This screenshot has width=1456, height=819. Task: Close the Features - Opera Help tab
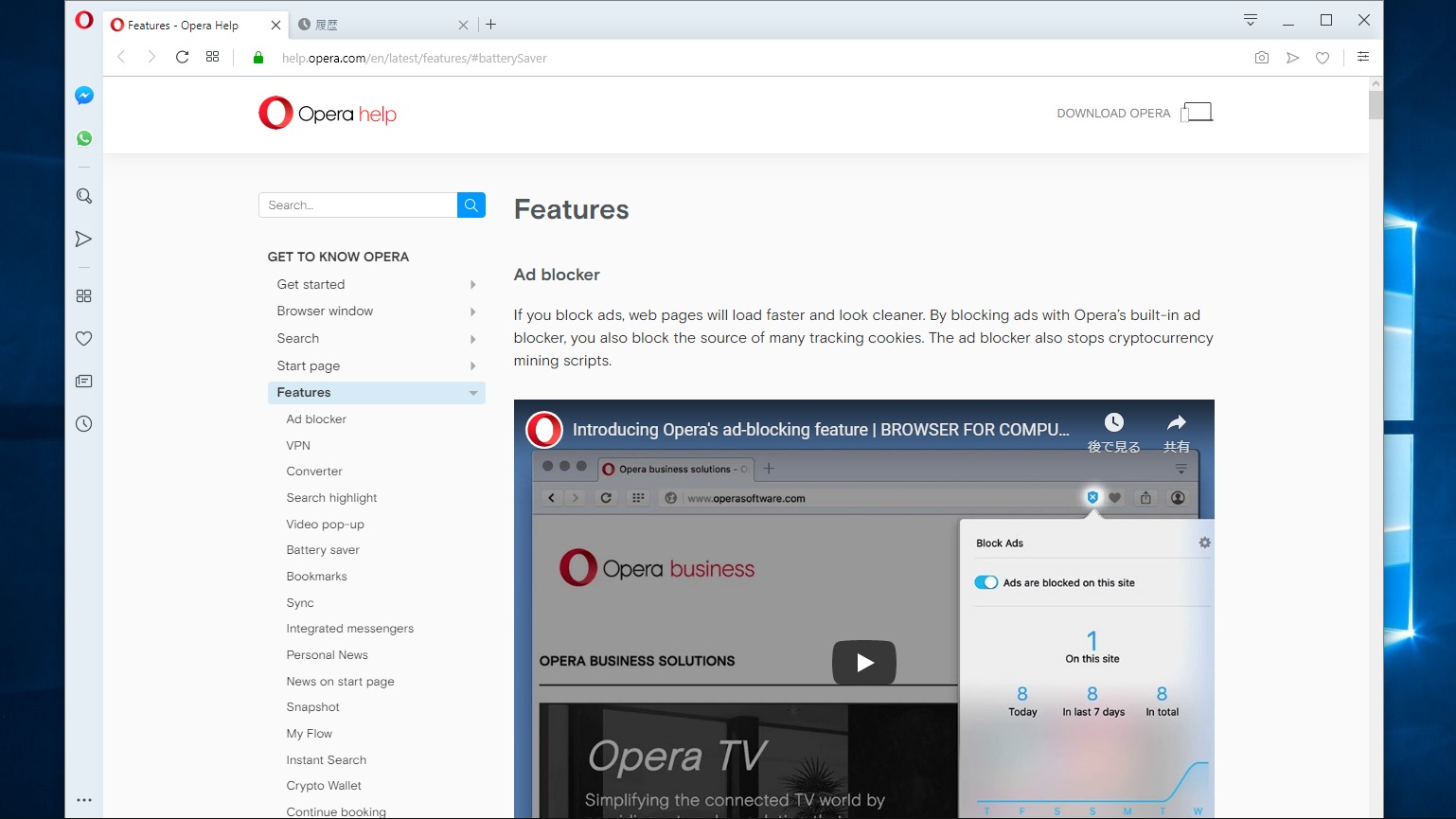click(275, 26)
